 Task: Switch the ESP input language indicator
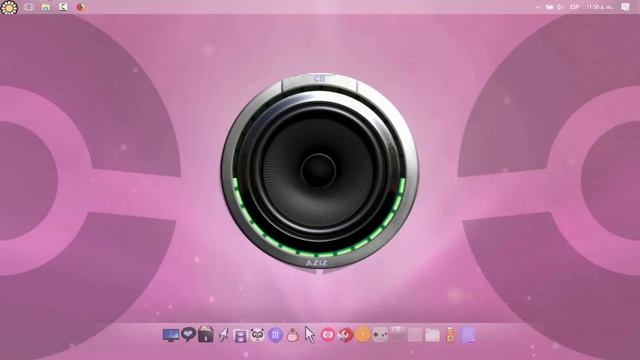coord(574,7)
